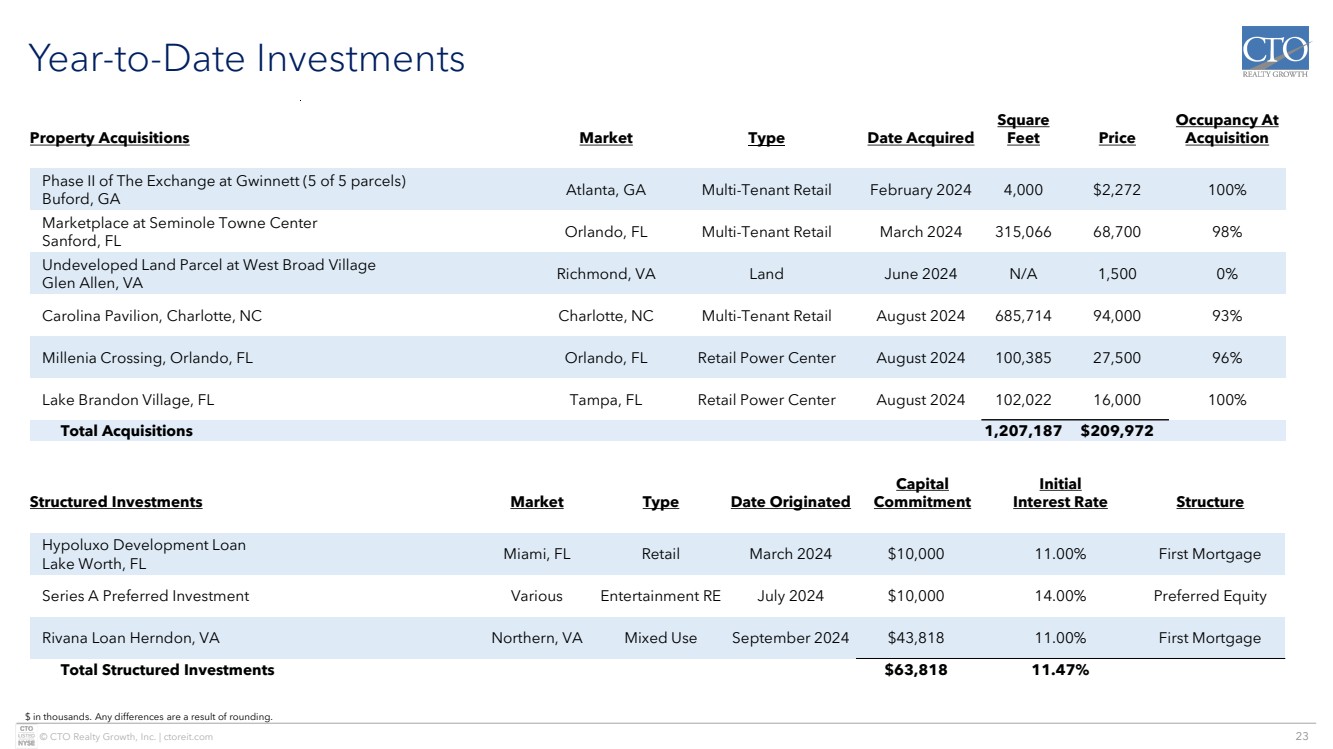Viewport: 1333px width, 749px height.
Task: Click total commitment '$63,818'
Action: pyautogui.click(x=915, y=670)
